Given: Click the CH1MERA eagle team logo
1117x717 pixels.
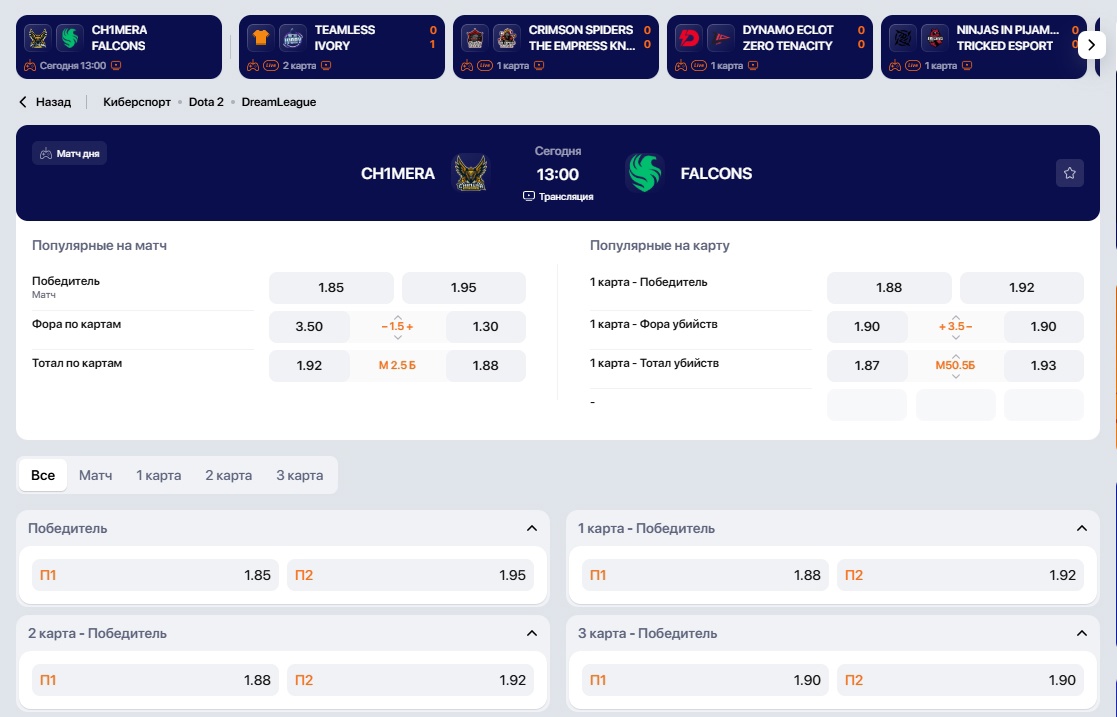Looking at the screenshot, I should click(471, 173).
